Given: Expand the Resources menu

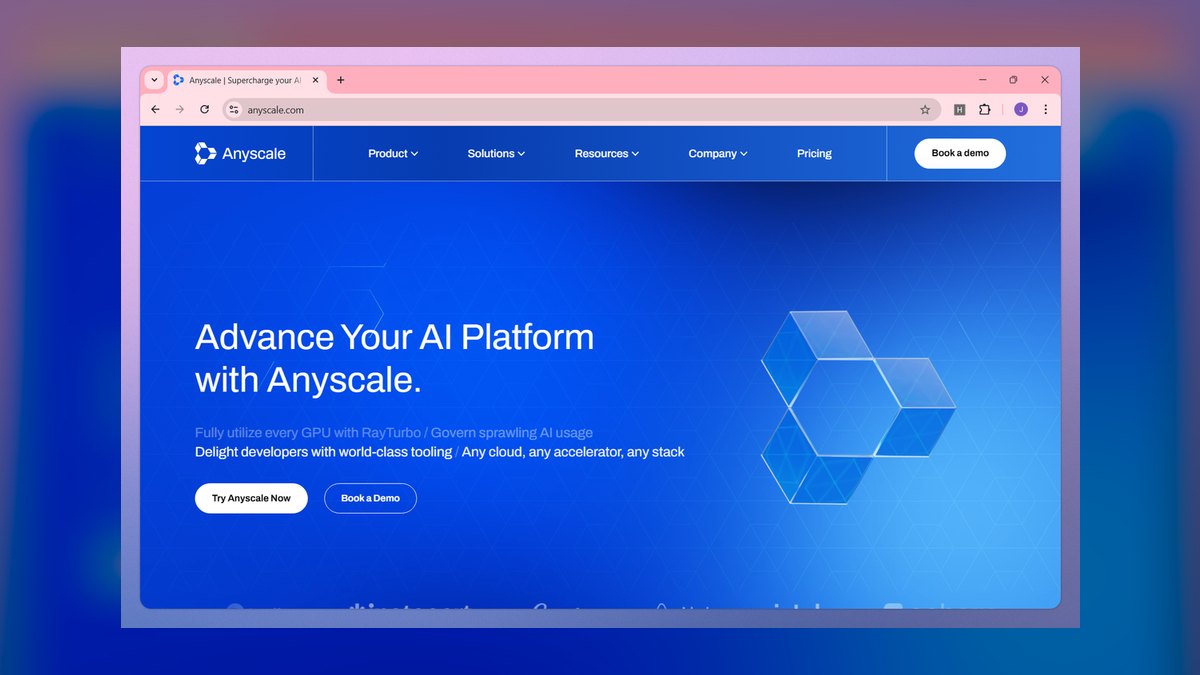Looking at the screenshot, I should 607,154.
